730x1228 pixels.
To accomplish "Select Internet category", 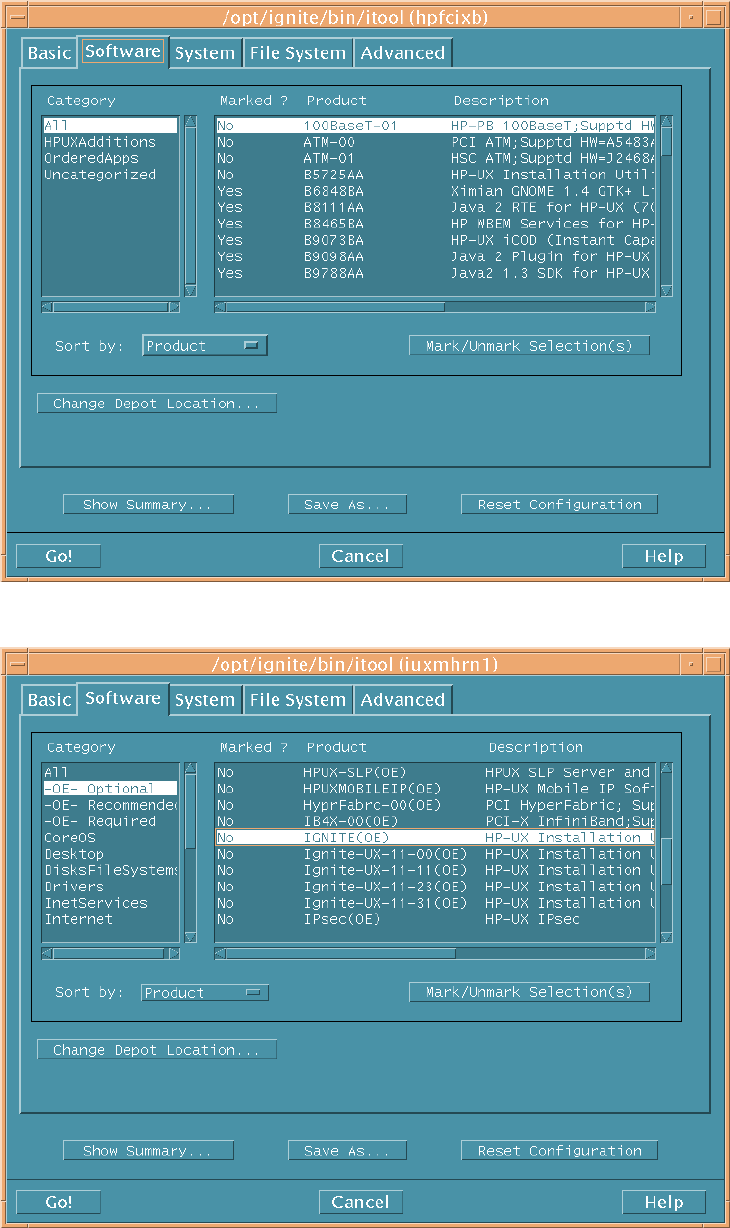I will [x=110, y=919].
